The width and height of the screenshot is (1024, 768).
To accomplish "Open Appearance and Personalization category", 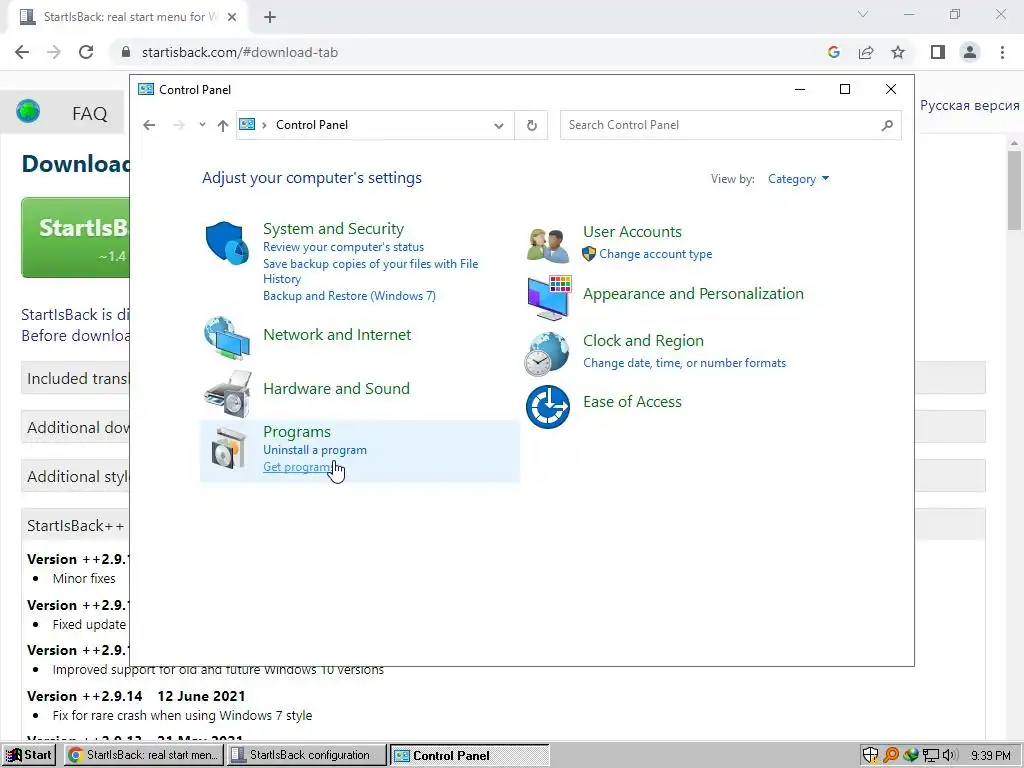I will point(693,294).
